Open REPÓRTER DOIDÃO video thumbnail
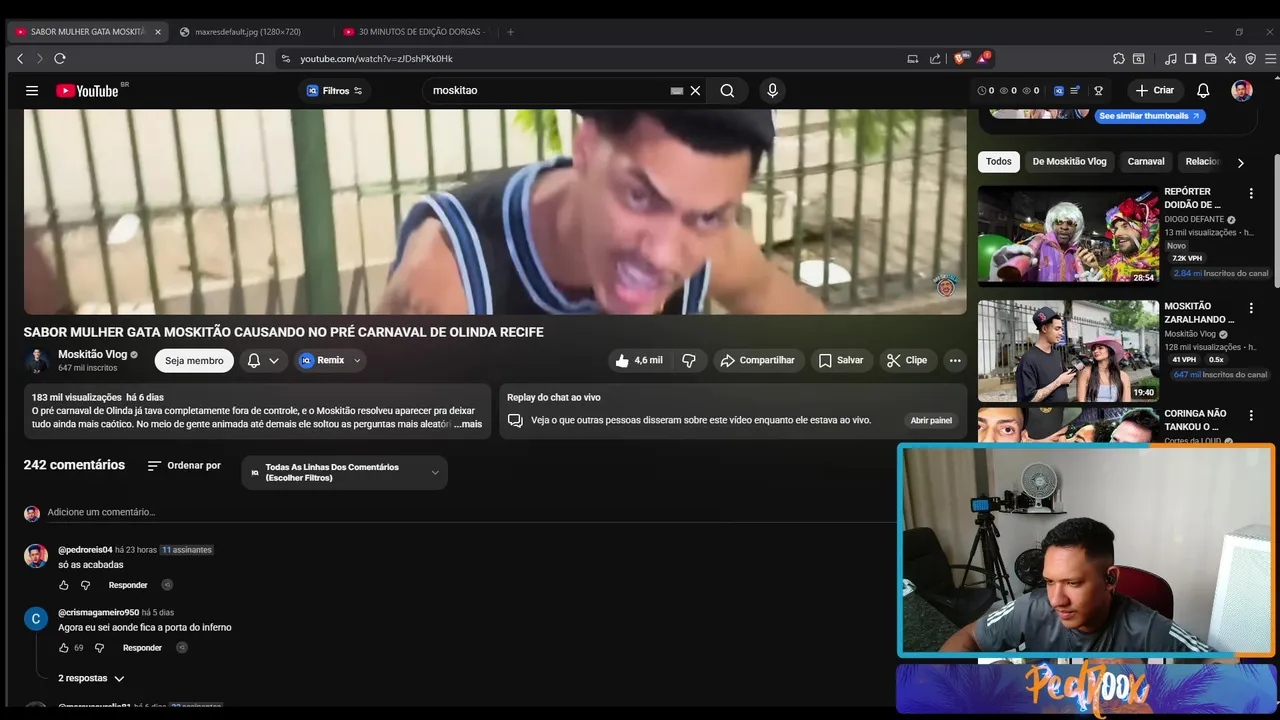Viewport: 1280px width, 720px height. pos(1068,235)
